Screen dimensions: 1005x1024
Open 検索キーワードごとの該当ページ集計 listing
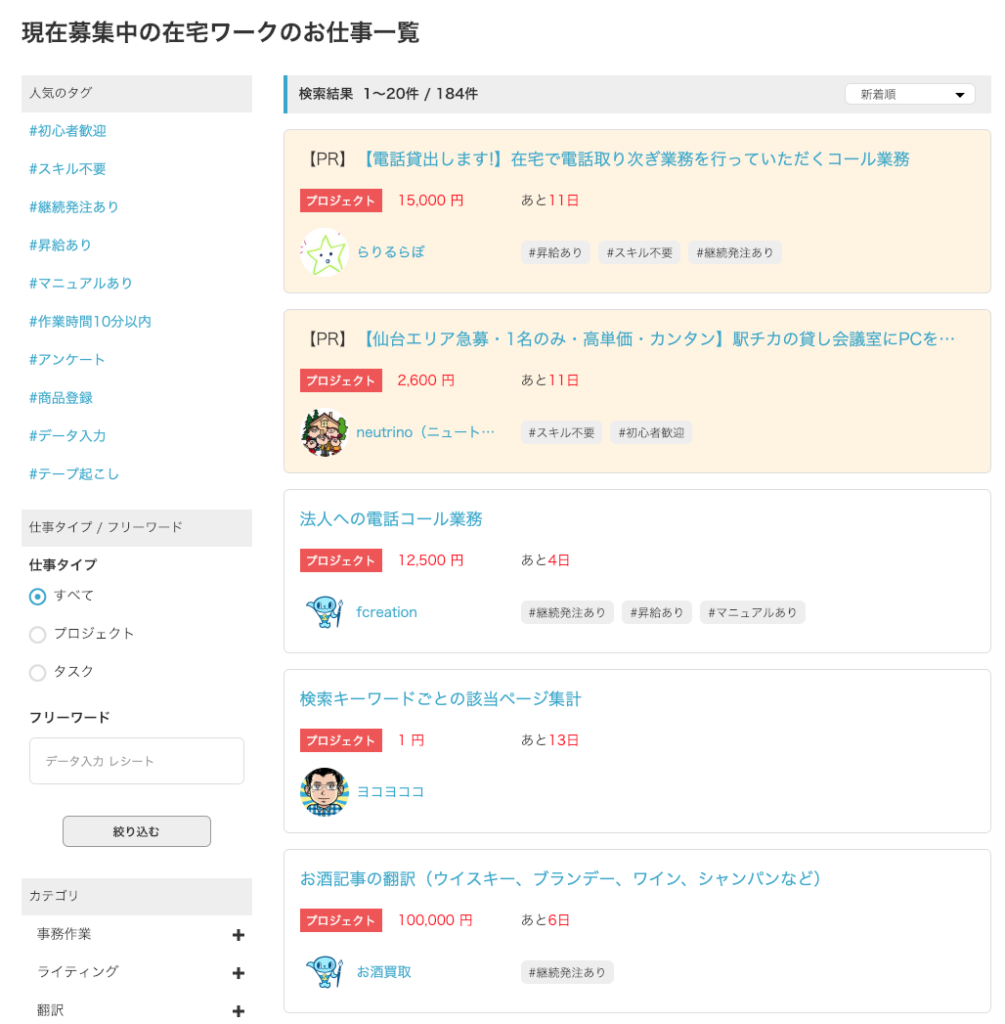point(440,699)
